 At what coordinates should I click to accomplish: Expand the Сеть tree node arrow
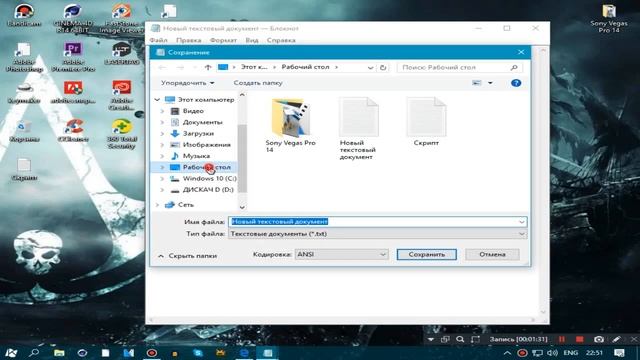pos(157,204)
